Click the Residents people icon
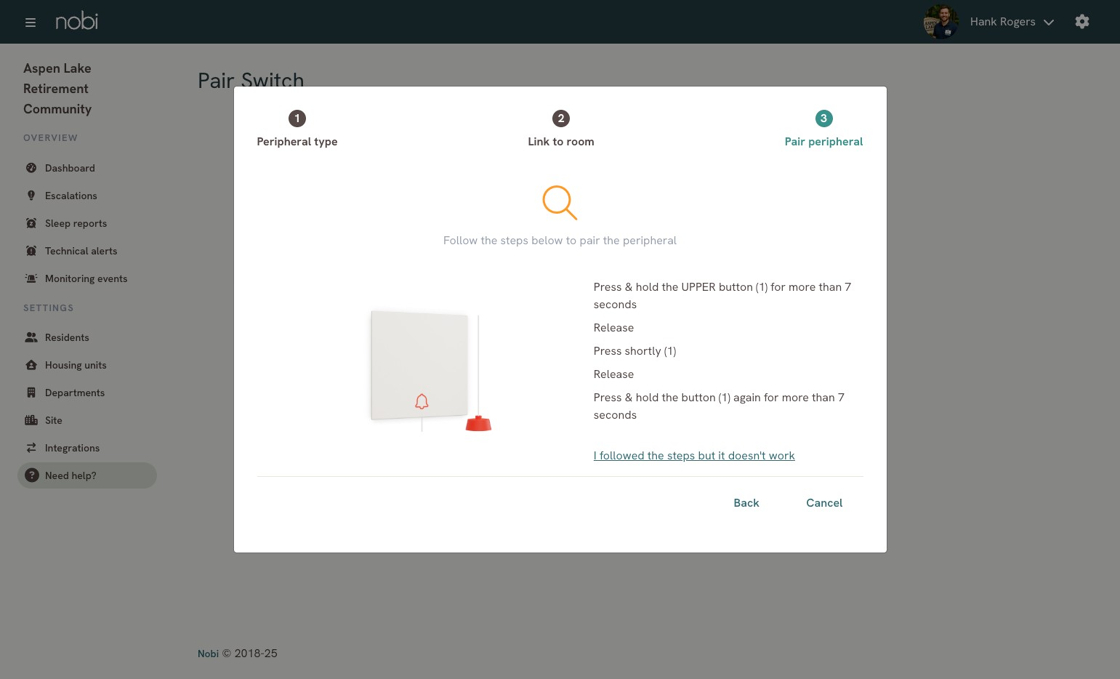1120x679 pixels. tap(31, 338)
